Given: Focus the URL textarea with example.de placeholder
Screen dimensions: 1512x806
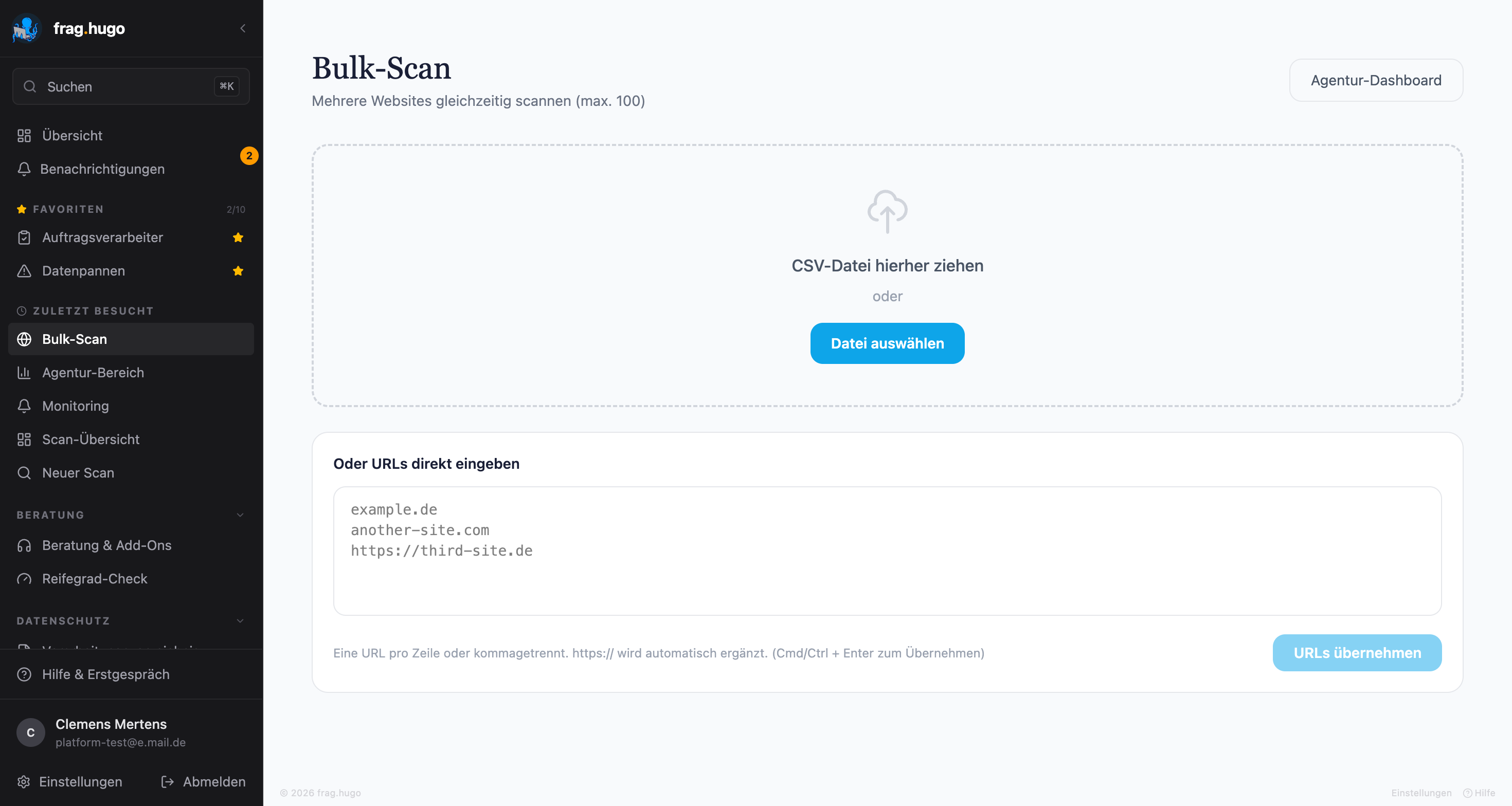Looking at the screenshot, I should coord(888,551).
